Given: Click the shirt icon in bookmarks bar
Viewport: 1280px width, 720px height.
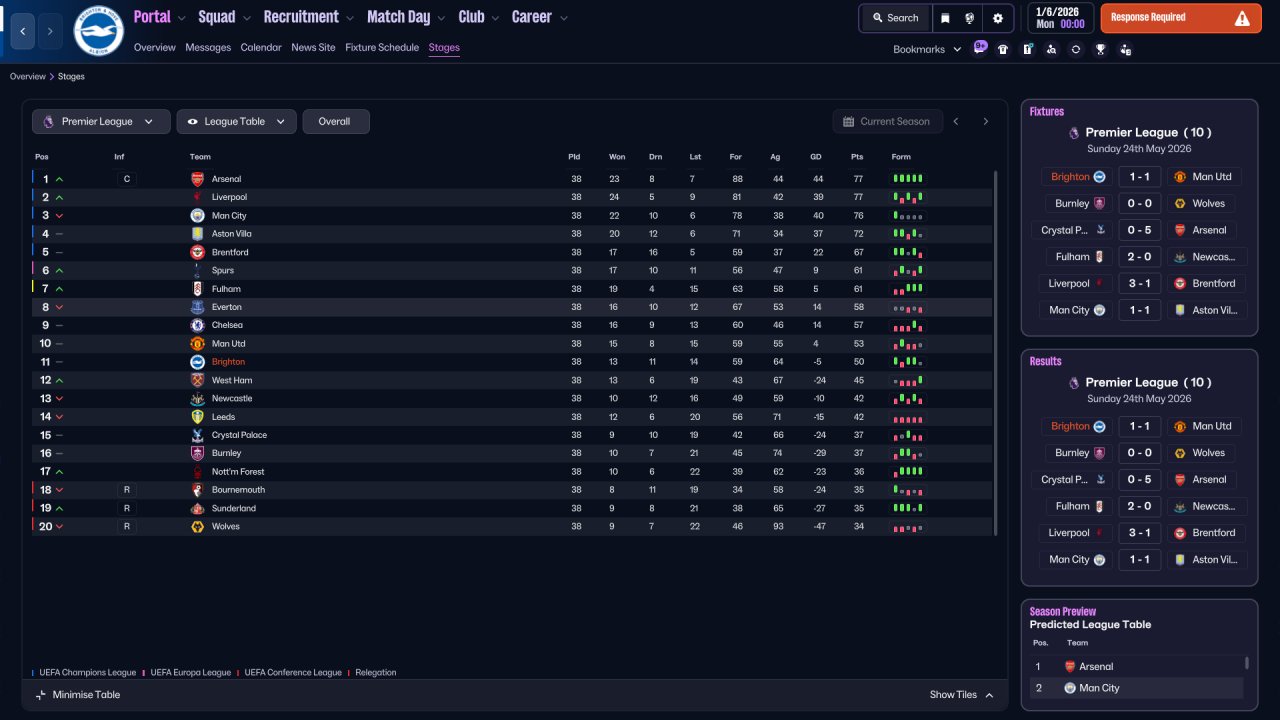Looking at the screenshot, I should tap(1003, 49).
